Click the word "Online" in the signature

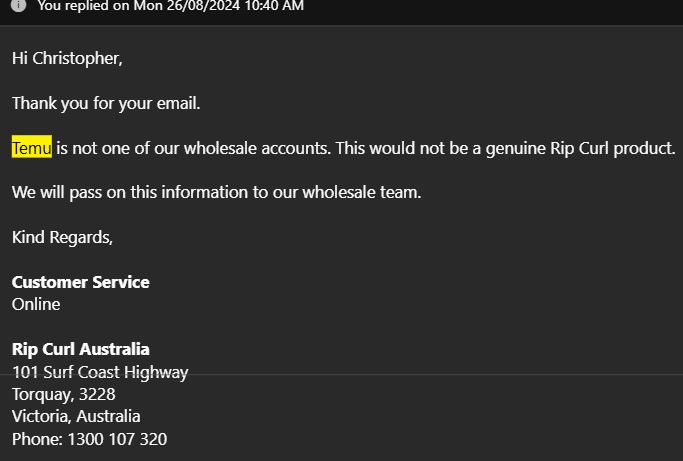[x=36, y=304]
